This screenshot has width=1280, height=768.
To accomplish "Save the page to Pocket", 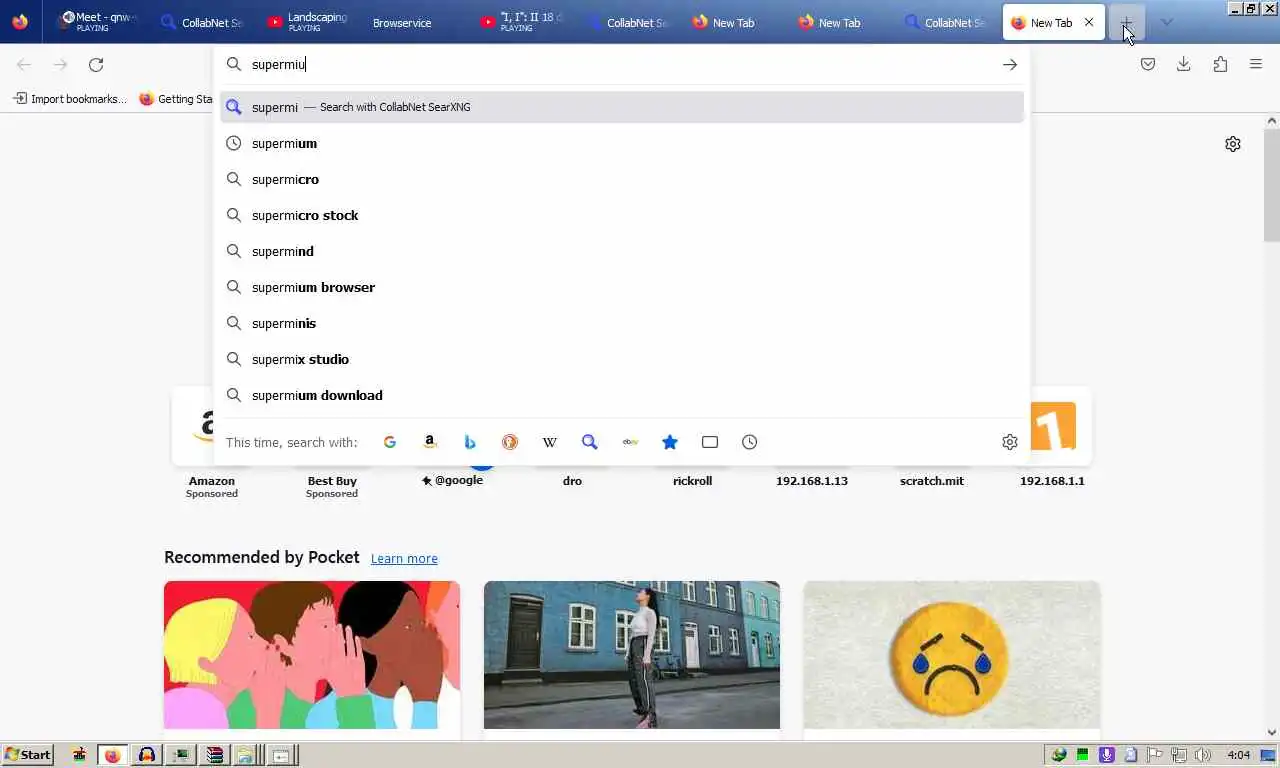I will coord(1148,64).
